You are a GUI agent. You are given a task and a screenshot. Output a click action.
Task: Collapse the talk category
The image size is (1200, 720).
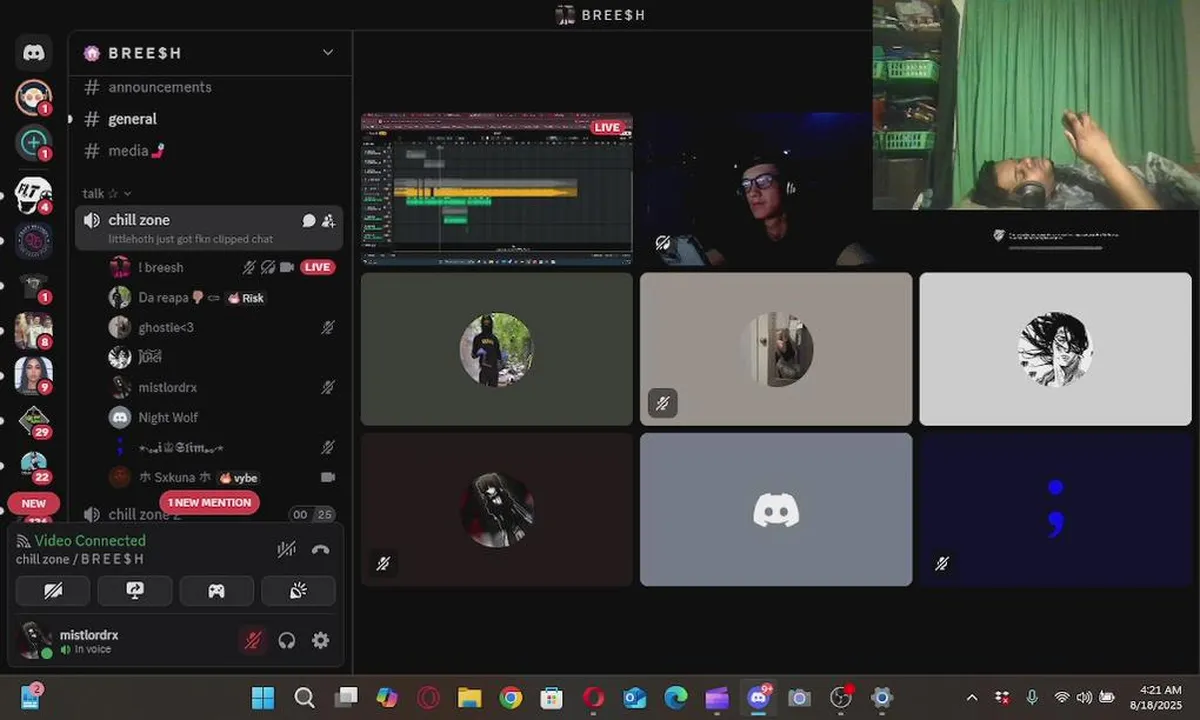pos(107,193)
